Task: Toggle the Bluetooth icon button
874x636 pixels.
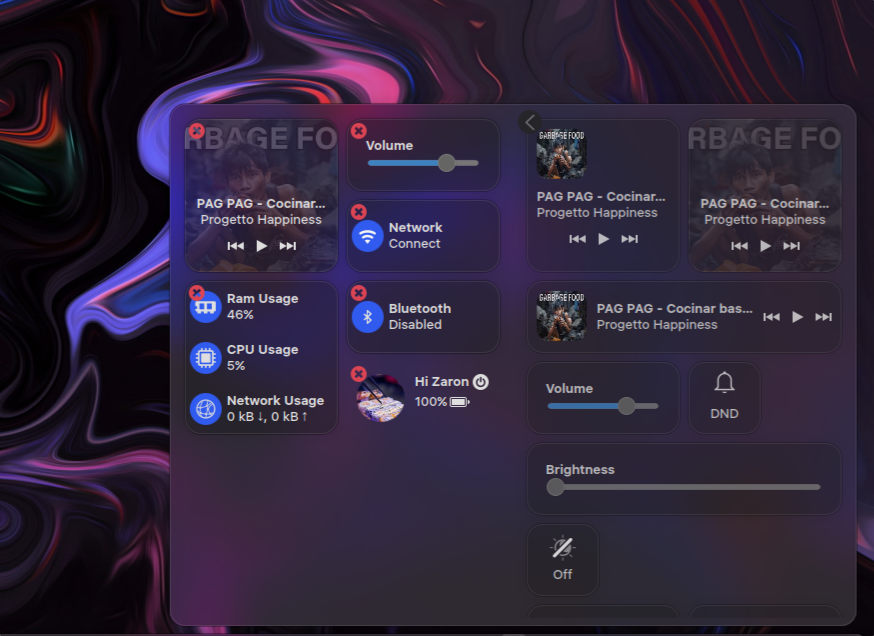Action: pos(367,317)
